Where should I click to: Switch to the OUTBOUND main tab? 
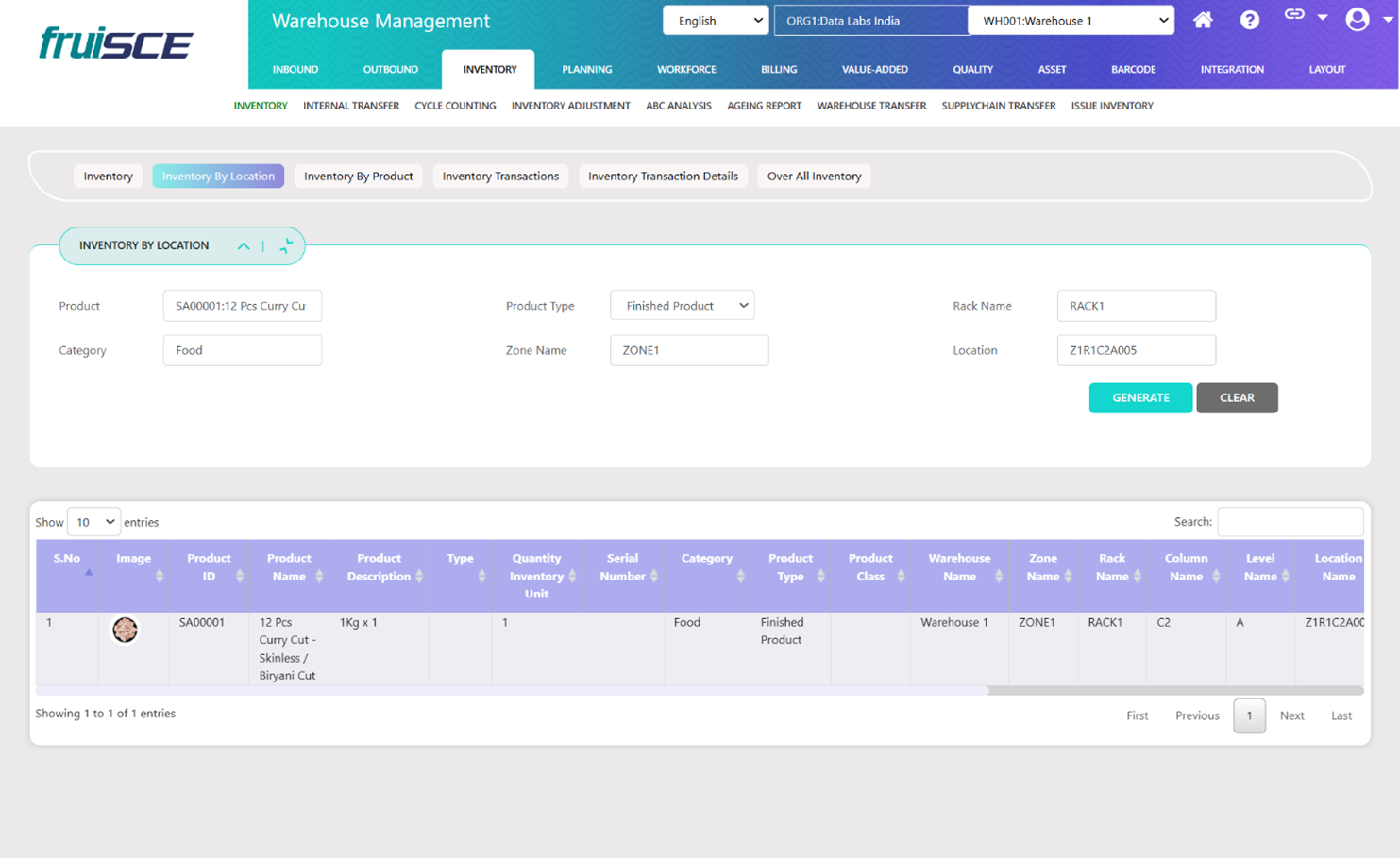pos(390,70)
